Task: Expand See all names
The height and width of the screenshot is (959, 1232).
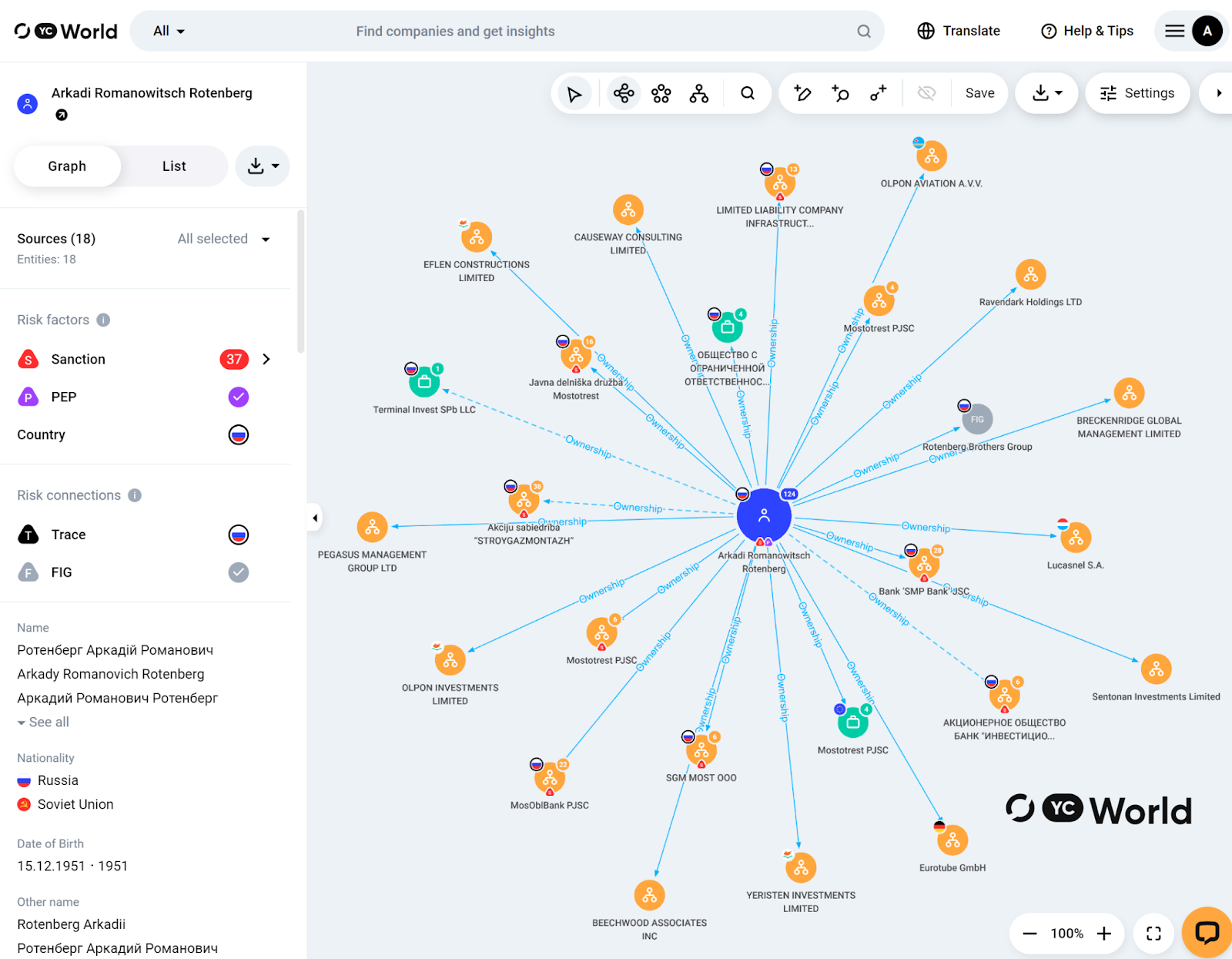Action: click(43, 723)
